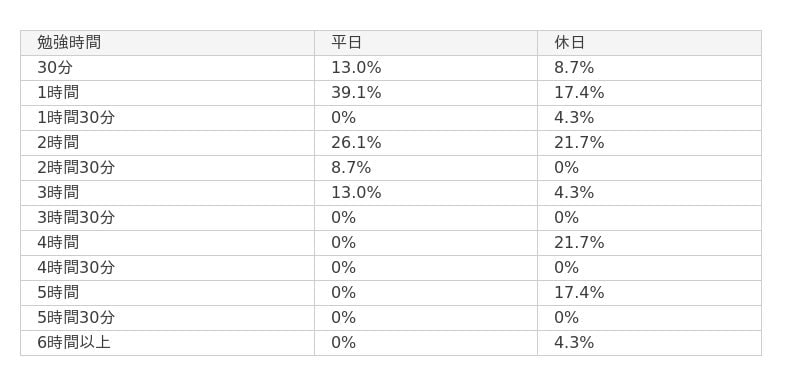The width and height of the screenshot is (800, 386).
Task: Select the 2時間 row label
Action: 58,143
